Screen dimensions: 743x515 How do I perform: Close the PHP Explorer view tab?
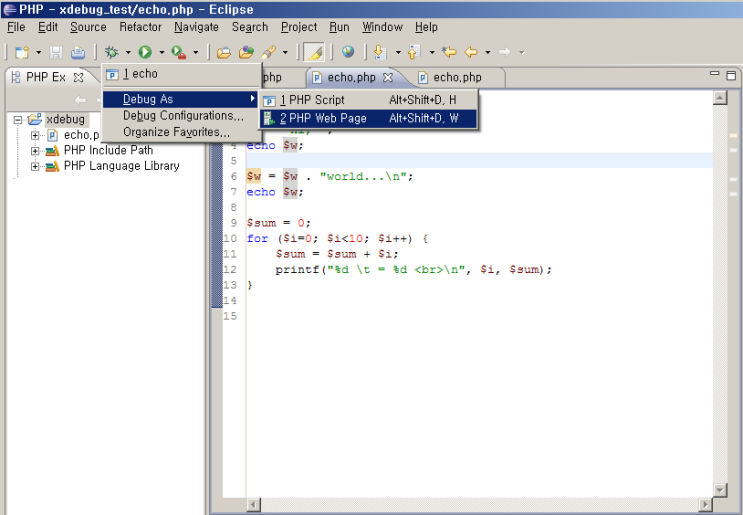coord(79,77)
